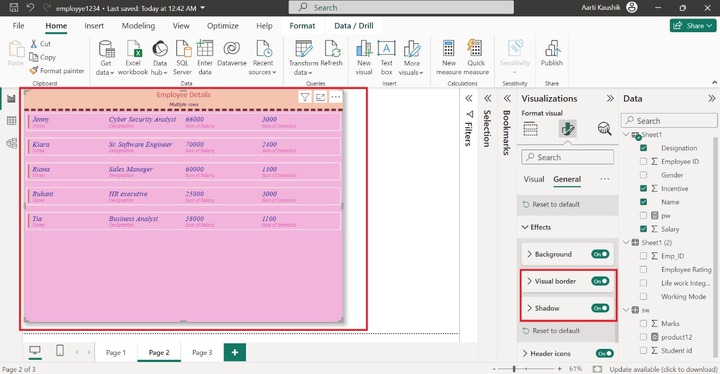The image size is (720, 374).
Task: Expand the Background options
Action: (529, 254)
